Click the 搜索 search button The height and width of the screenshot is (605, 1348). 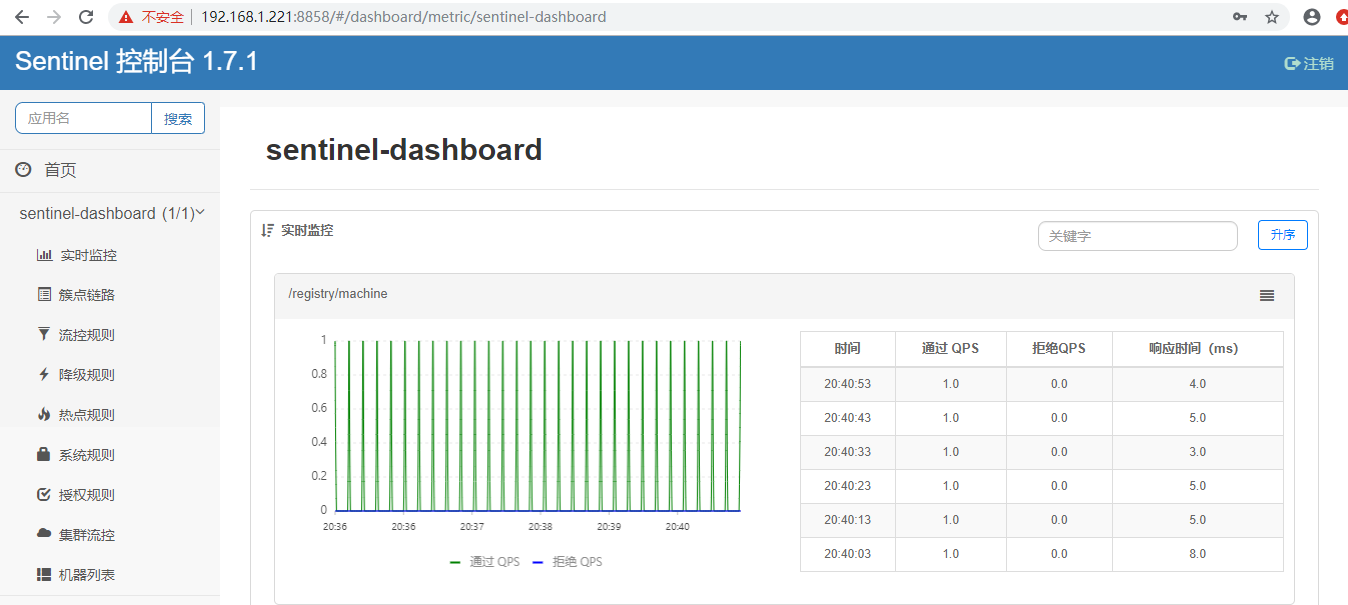(178, 118)
